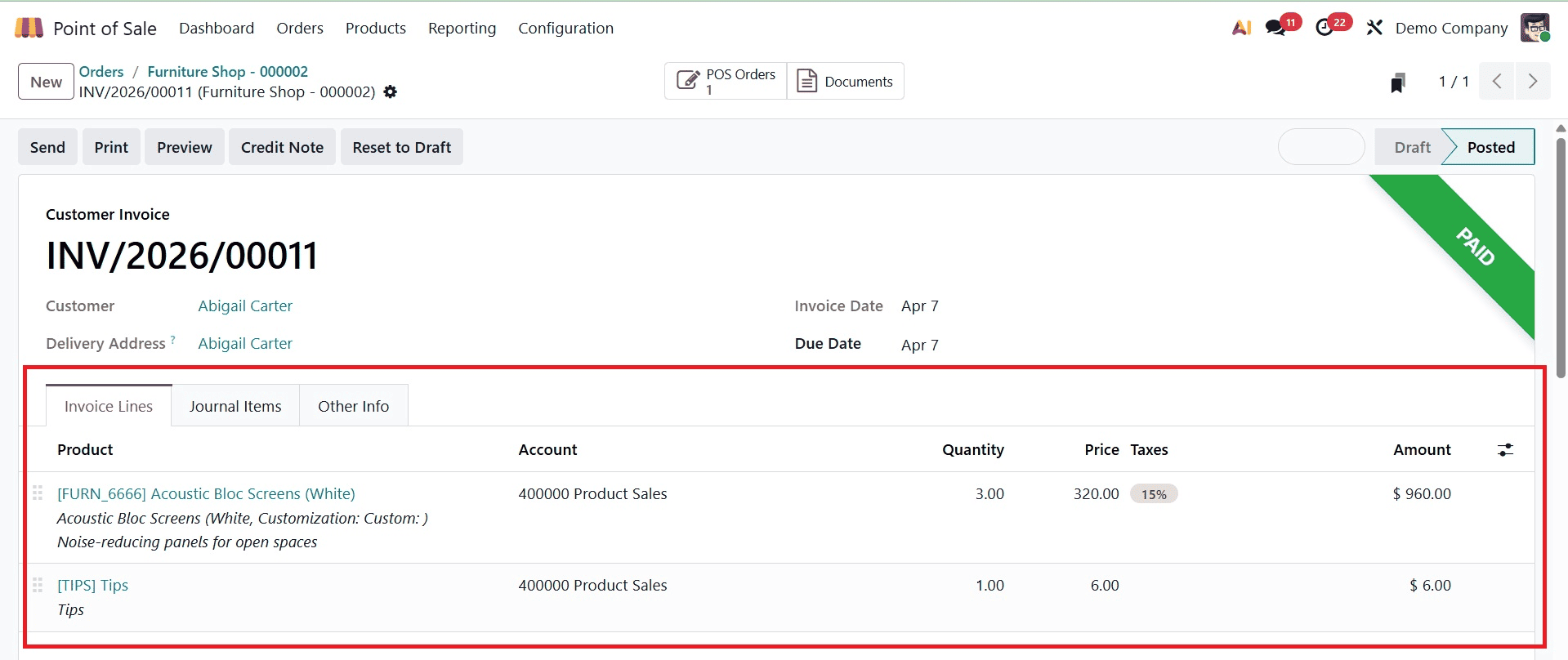Click the Invoice Date value Apr 7
The height and width of the screenshot is (660, 1568).
[x=919, y=305]
